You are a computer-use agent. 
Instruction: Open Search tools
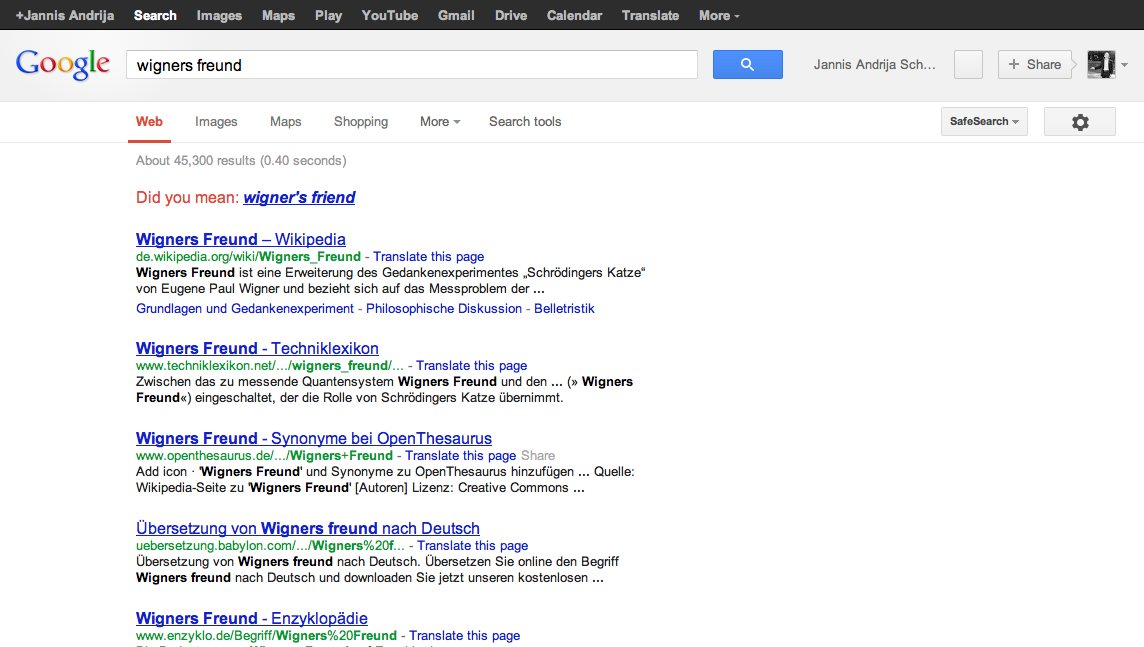click(x=525, y=122)
